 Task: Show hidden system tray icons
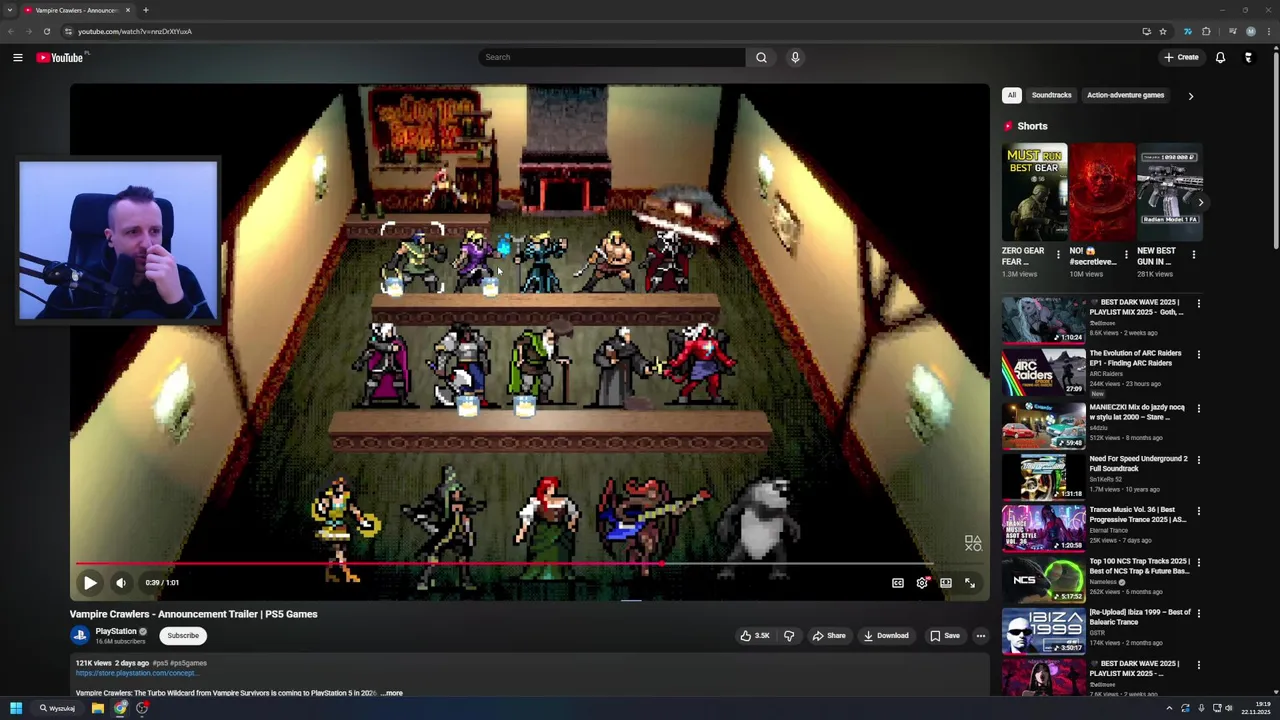pos(1169,708)
